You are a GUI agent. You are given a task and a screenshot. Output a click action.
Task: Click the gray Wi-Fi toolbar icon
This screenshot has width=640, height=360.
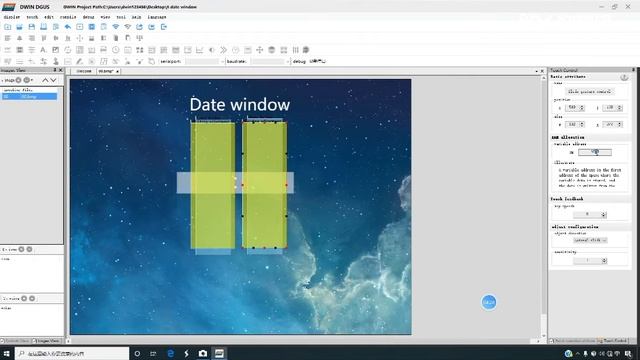[128, 27]
